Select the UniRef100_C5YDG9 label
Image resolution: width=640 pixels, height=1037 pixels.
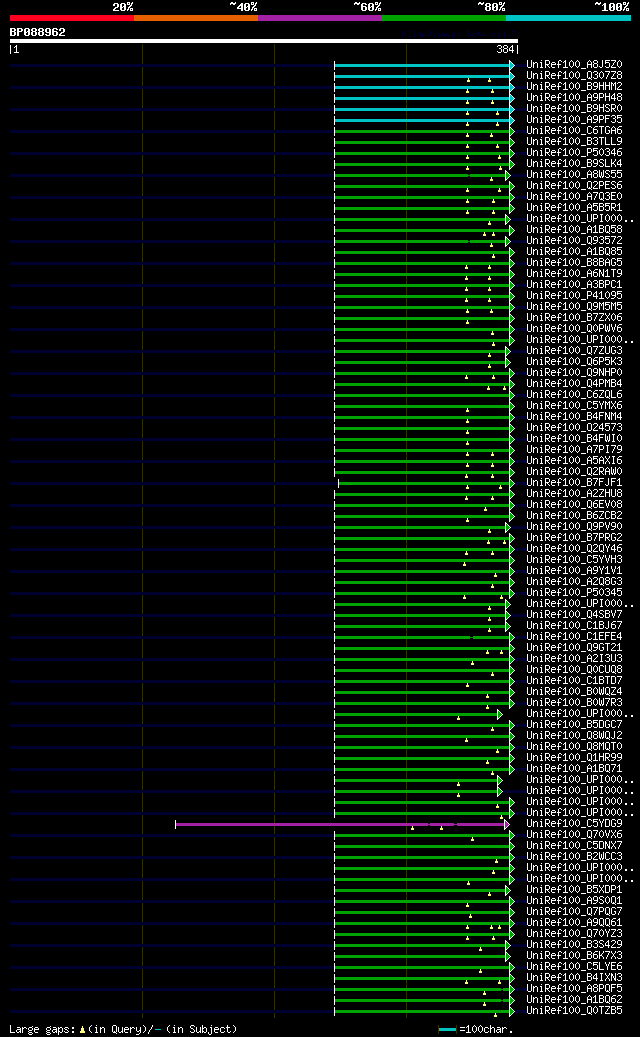click(x=574, y=823)
